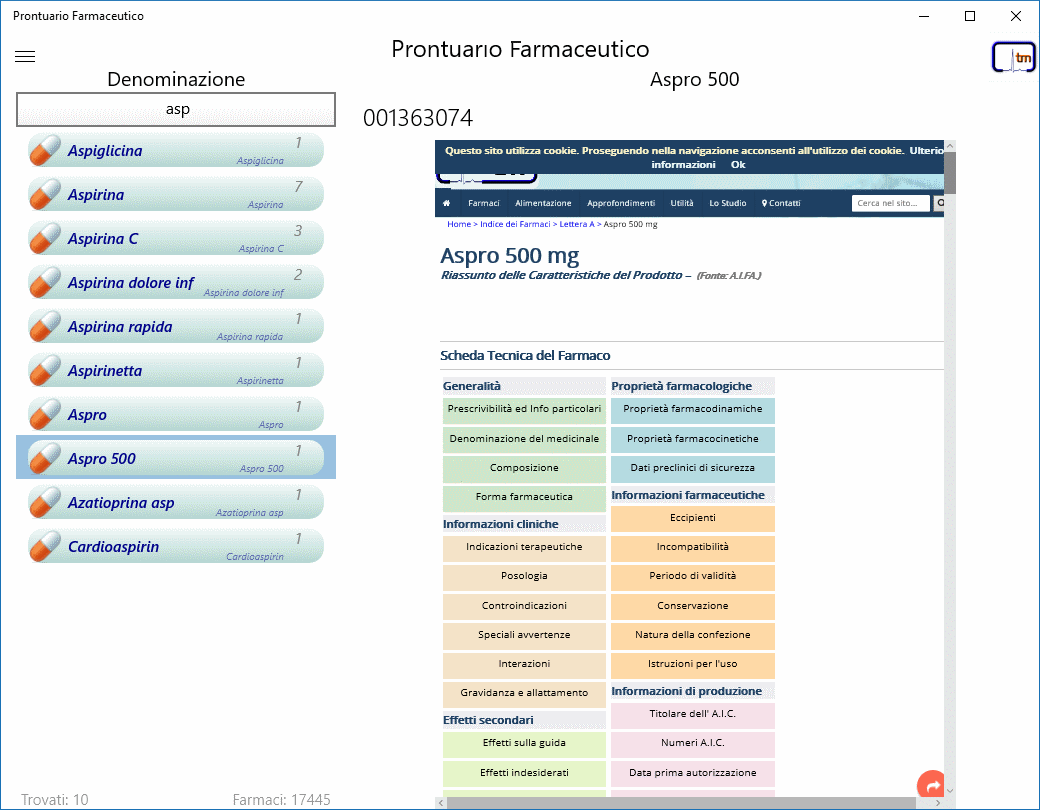Click the pill icon for Aspirina C
The image size is (1040, 810).
point(45,238)
